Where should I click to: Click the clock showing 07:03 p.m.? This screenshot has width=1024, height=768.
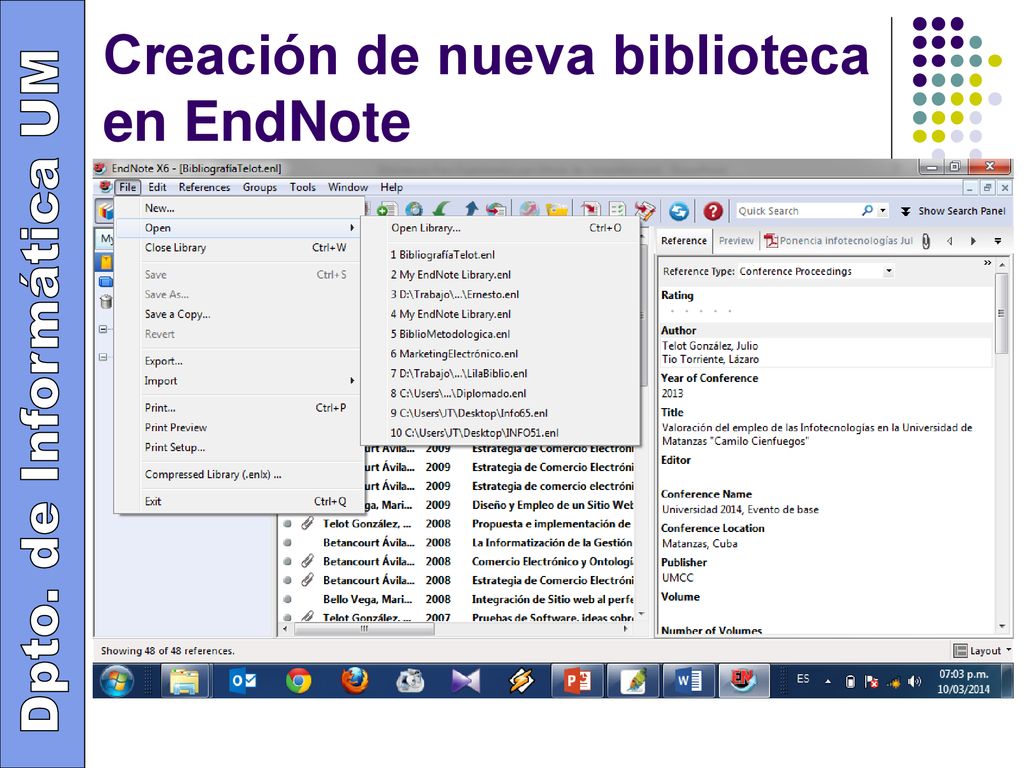point(963,674)
